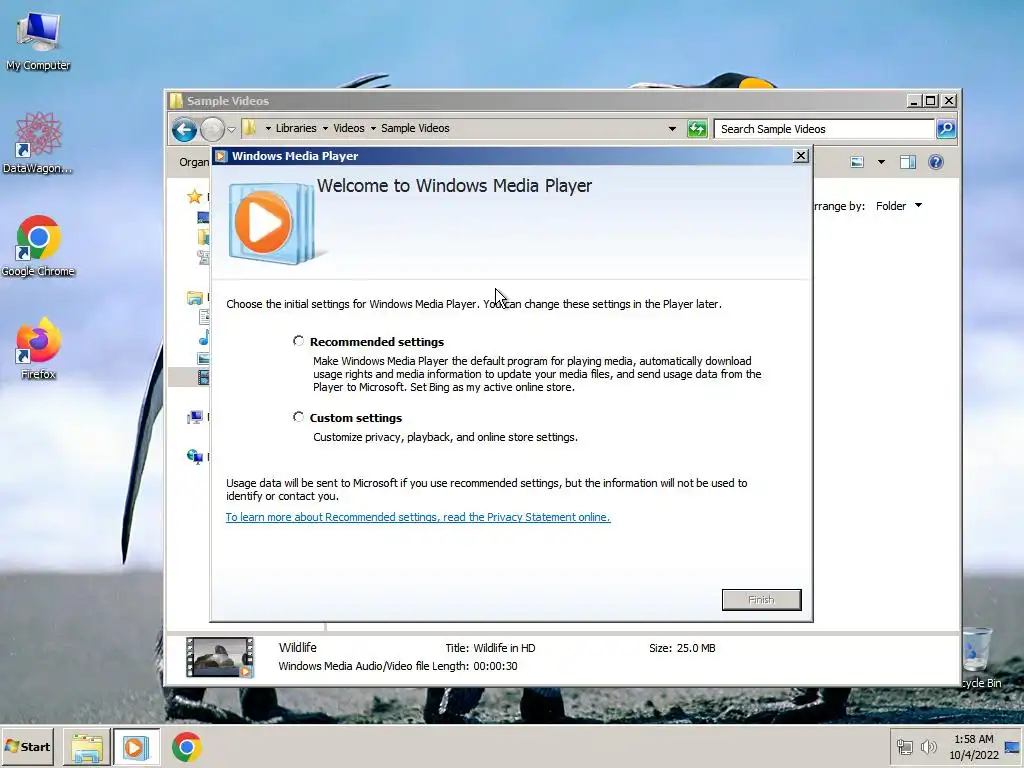This screenshot has height=768, width=1024.
Task: Click the change view icon in Explorer toolbar
Action: click(x=857, y=162)
